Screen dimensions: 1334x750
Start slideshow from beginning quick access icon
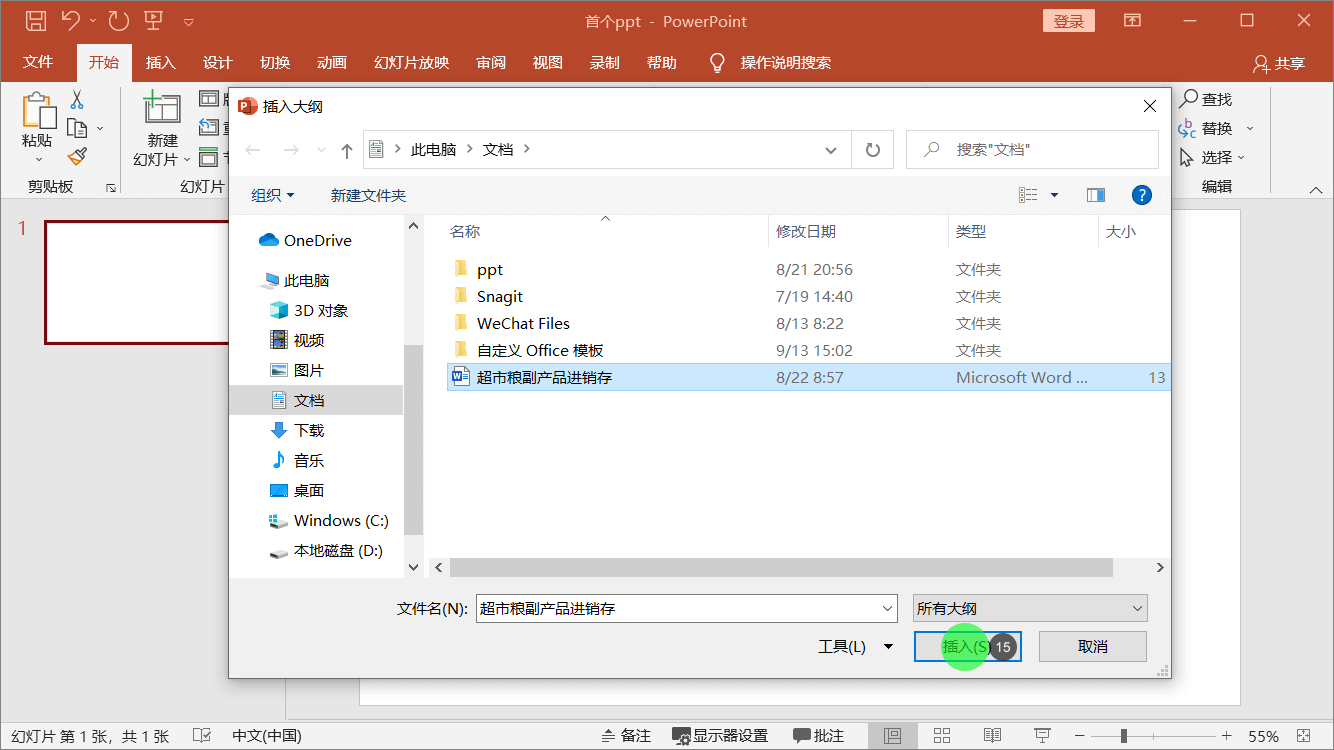pos(154,20)
